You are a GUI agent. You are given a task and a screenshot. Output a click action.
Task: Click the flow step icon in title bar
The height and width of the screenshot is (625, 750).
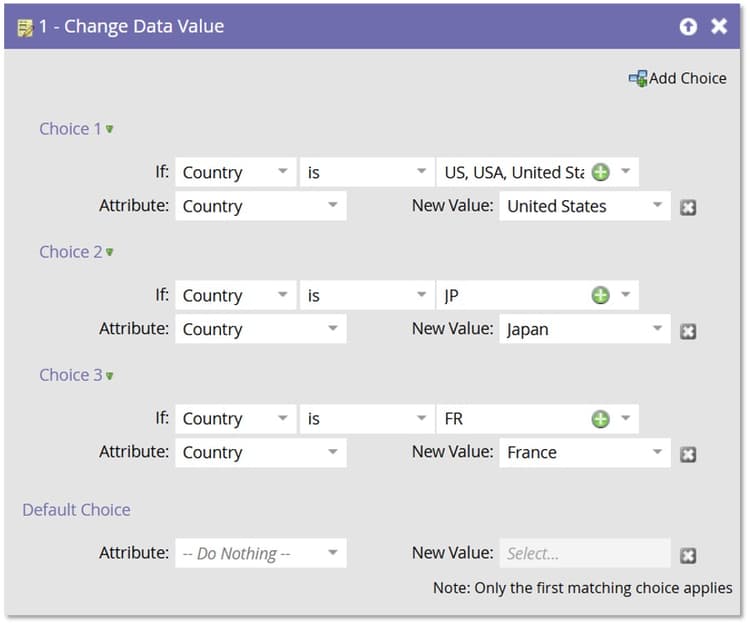(25, 27)
